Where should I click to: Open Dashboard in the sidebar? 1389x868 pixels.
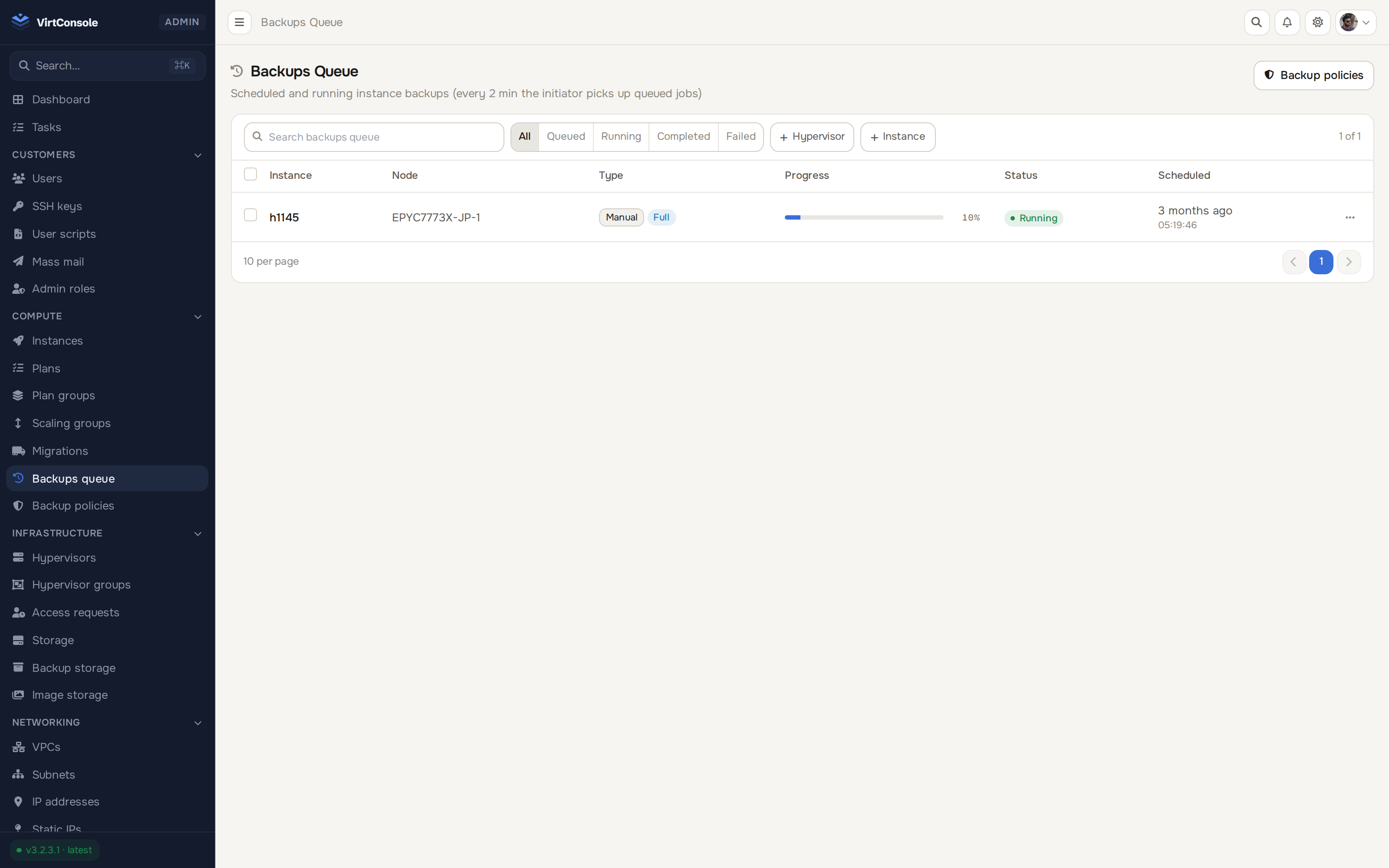107,99
